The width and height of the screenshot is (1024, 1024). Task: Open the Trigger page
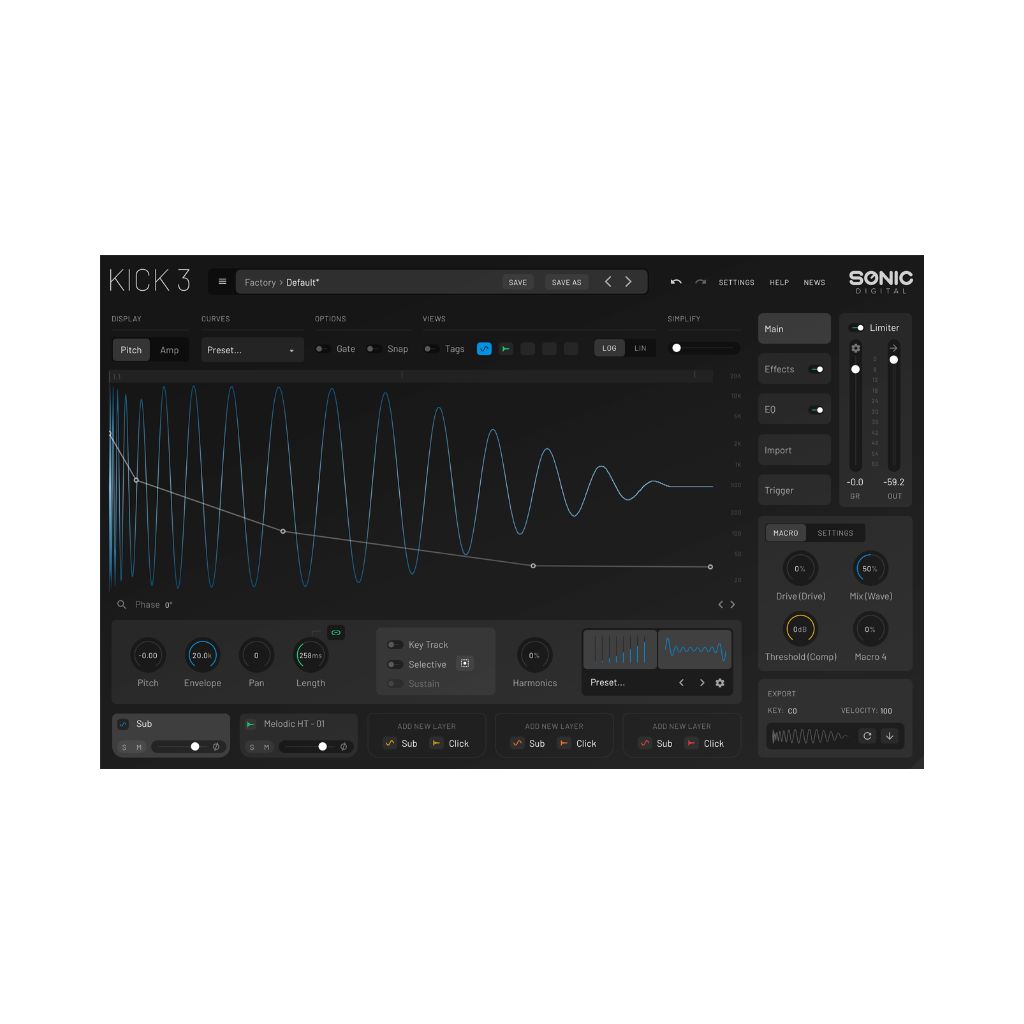794,490
